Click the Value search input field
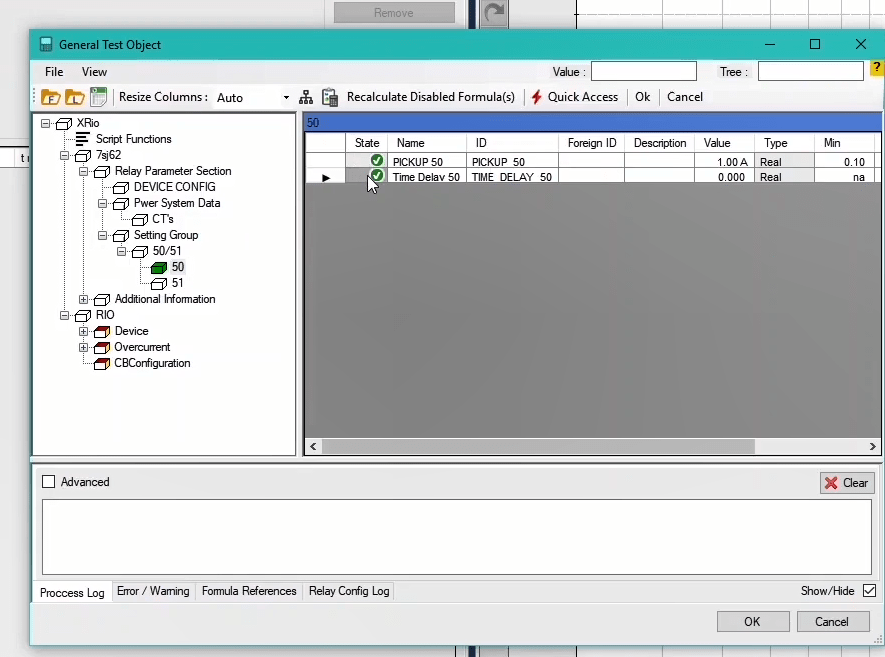The image size is (885, 657). point(643,72)
